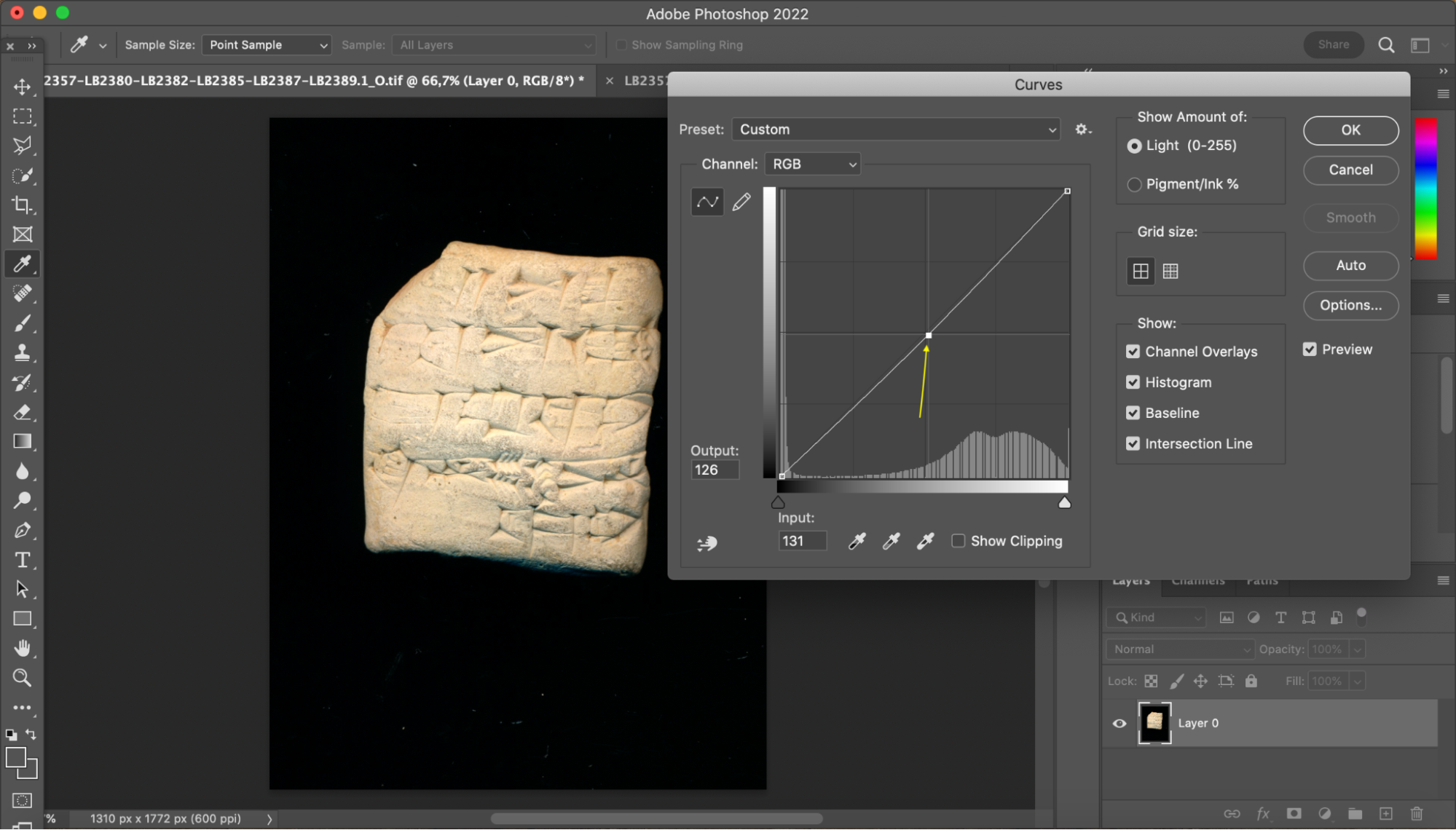Select the Rectangle shape tool

(22, 619)
